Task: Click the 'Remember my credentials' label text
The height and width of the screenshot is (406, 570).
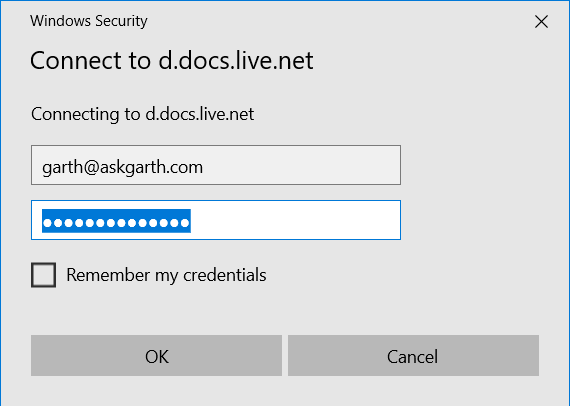Action: [x=166, y=275]
